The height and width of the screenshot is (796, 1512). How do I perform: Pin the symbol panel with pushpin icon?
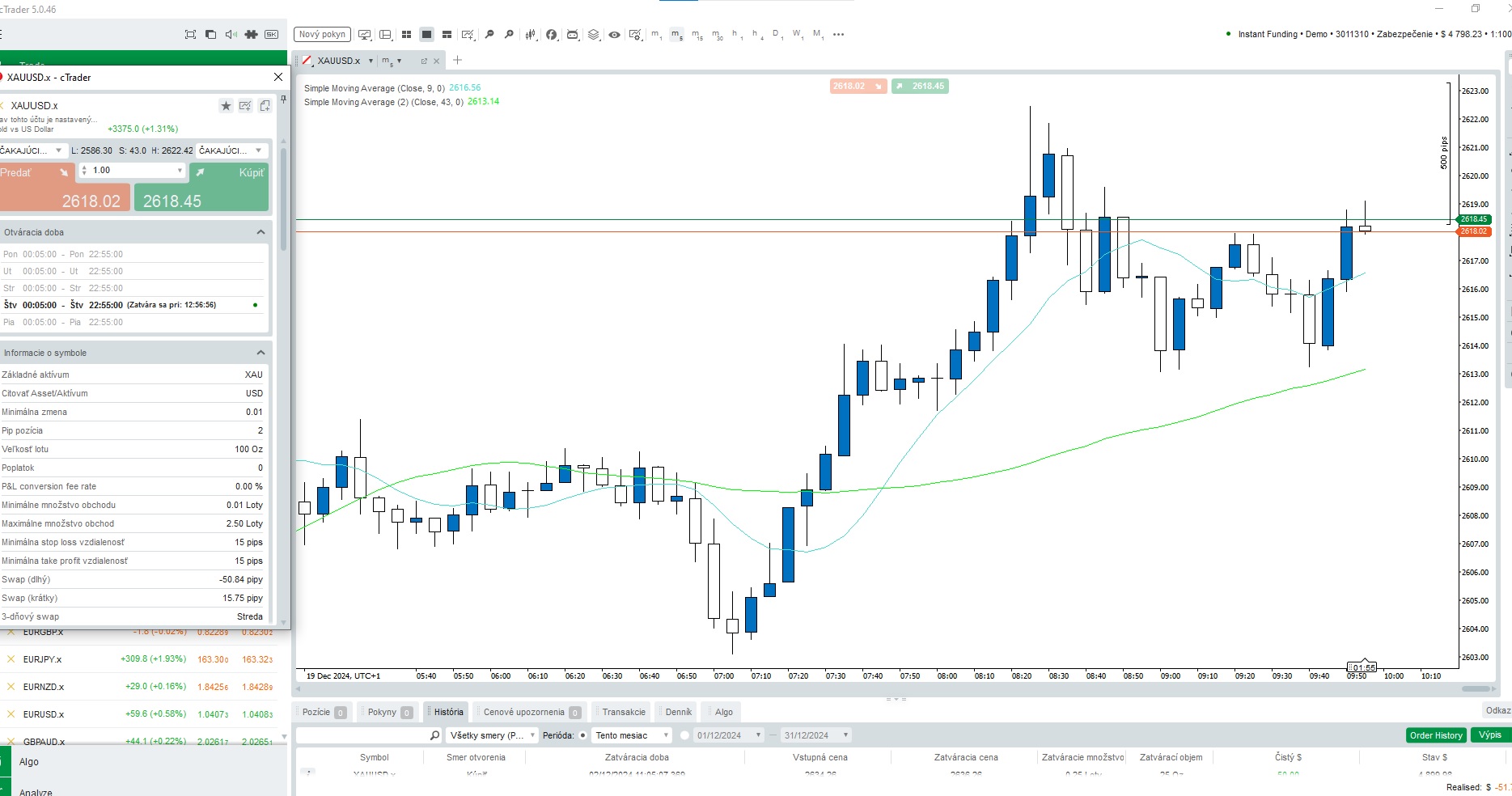click(283, 99)
